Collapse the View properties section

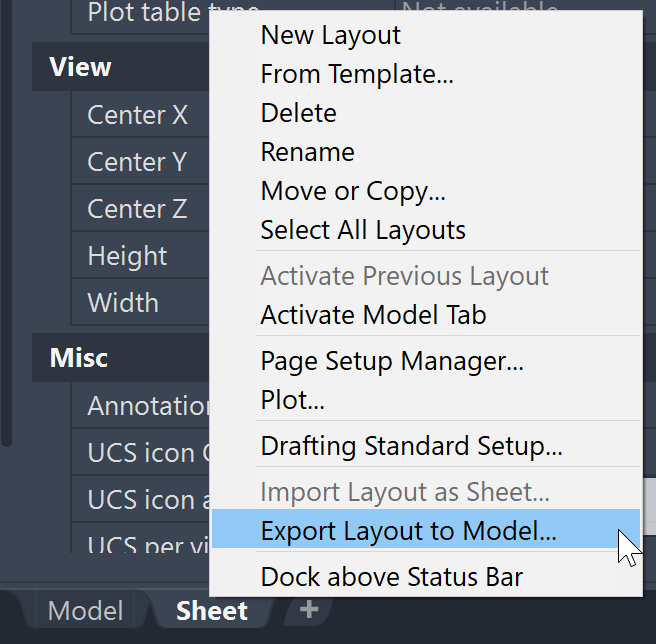point(80,68)
